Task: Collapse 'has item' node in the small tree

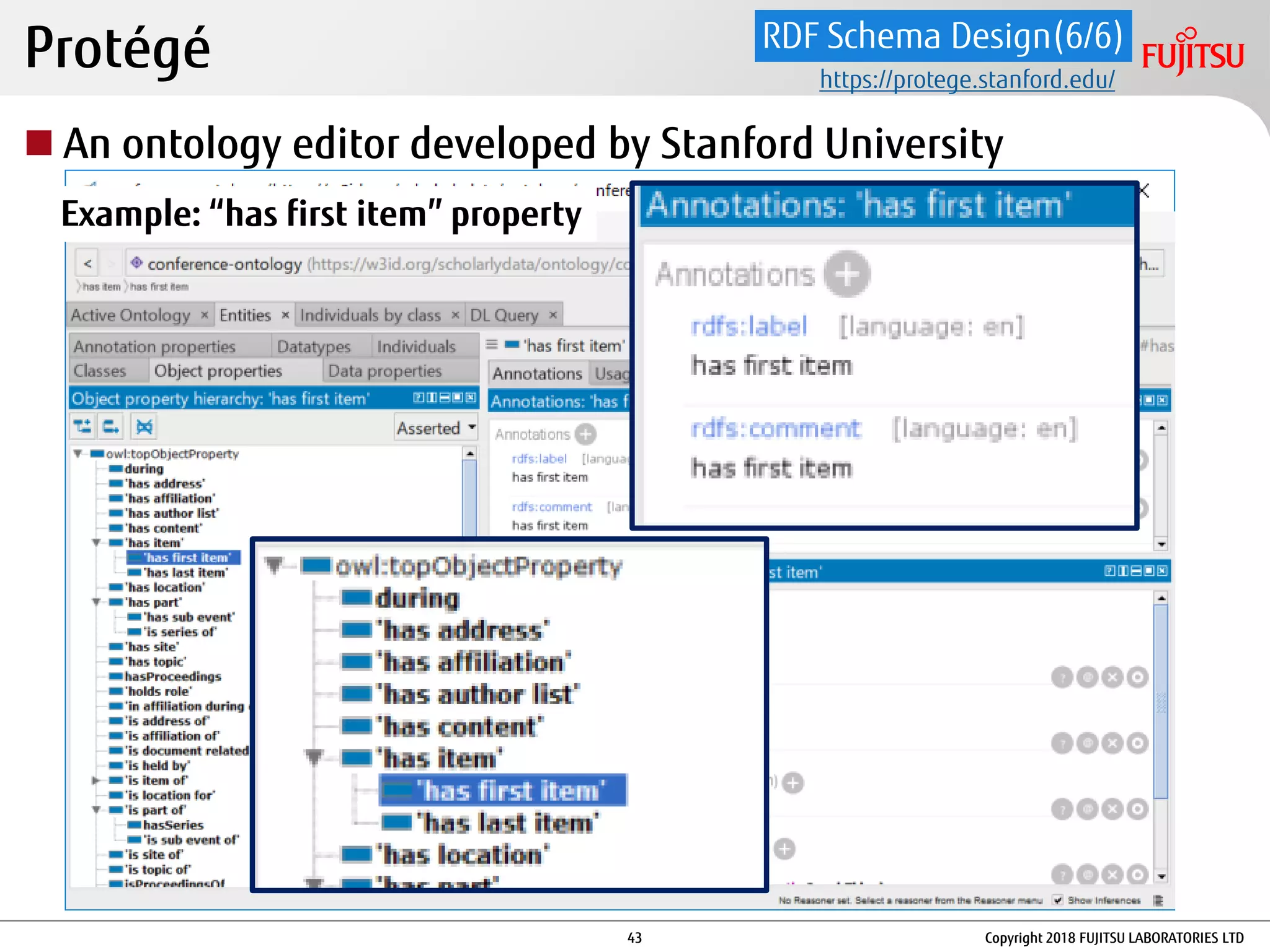Action: 97,542
